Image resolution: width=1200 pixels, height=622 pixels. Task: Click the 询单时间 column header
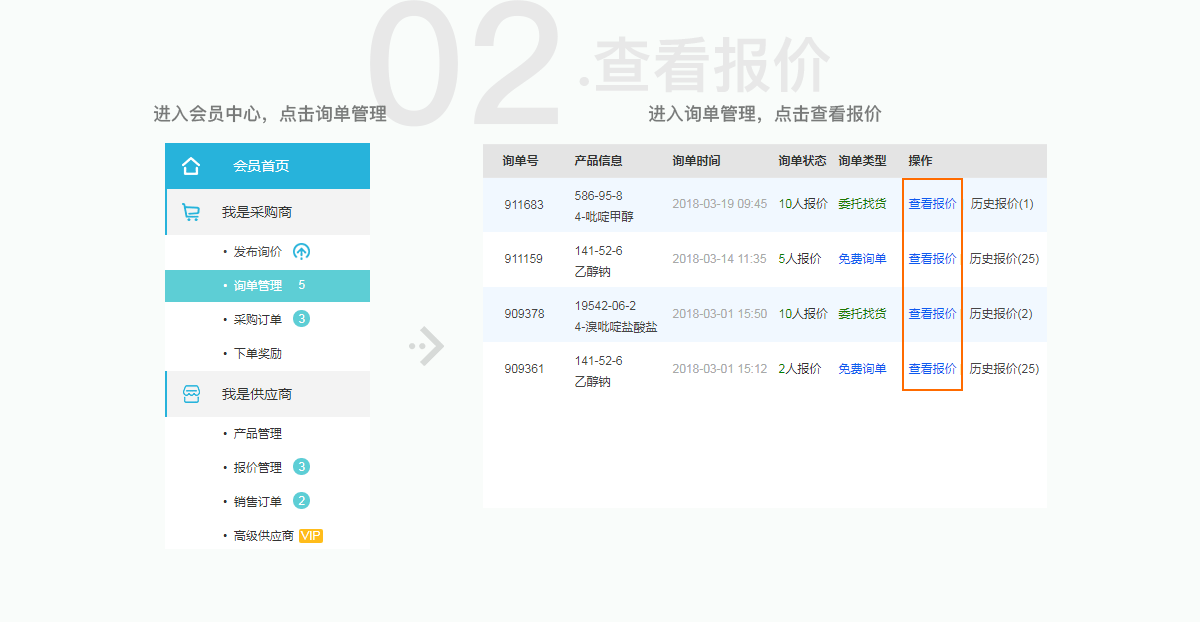696,161
